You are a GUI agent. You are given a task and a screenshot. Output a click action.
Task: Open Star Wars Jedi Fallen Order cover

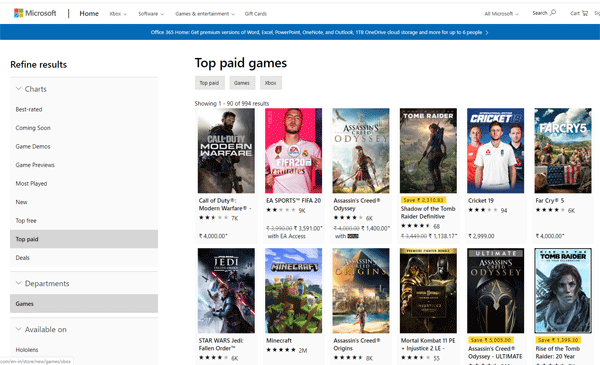tap(226, 290)
